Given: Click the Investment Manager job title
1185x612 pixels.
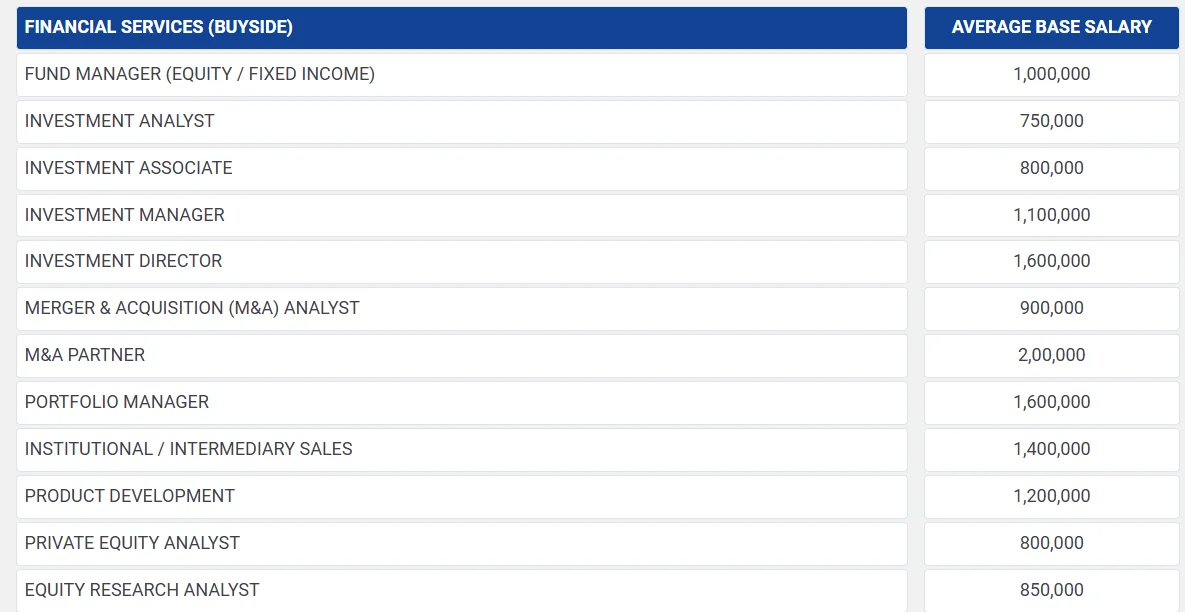Looking at the screenshot, I should (125, 215).
